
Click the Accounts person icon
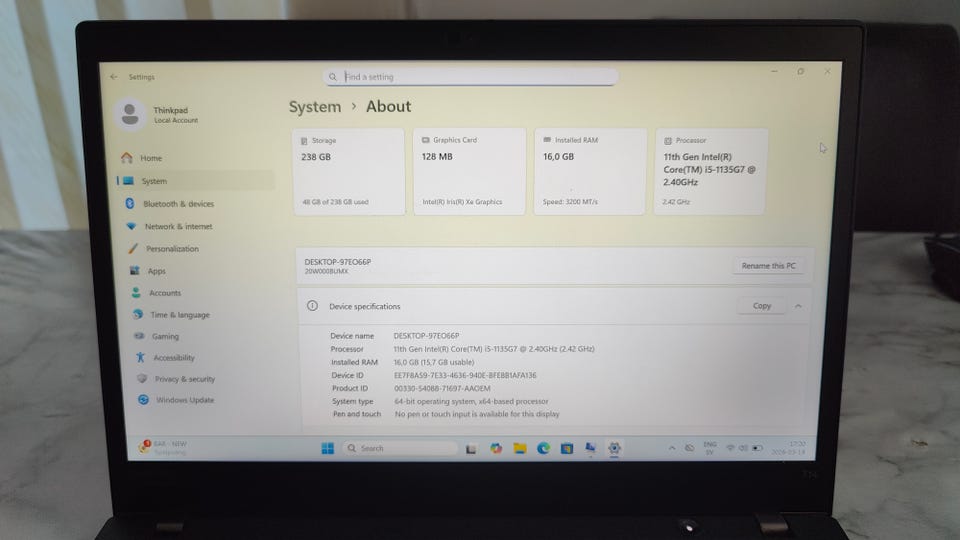(x=136, y=293)
